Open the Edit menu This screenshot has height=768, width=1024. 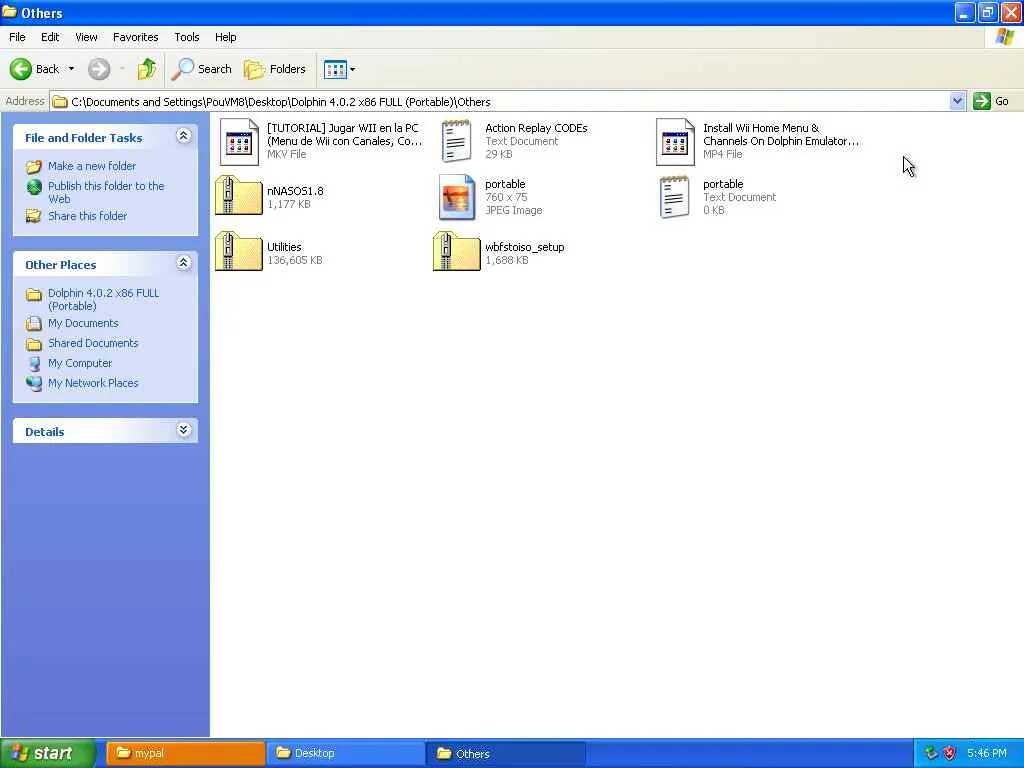[x=50, y=37]
